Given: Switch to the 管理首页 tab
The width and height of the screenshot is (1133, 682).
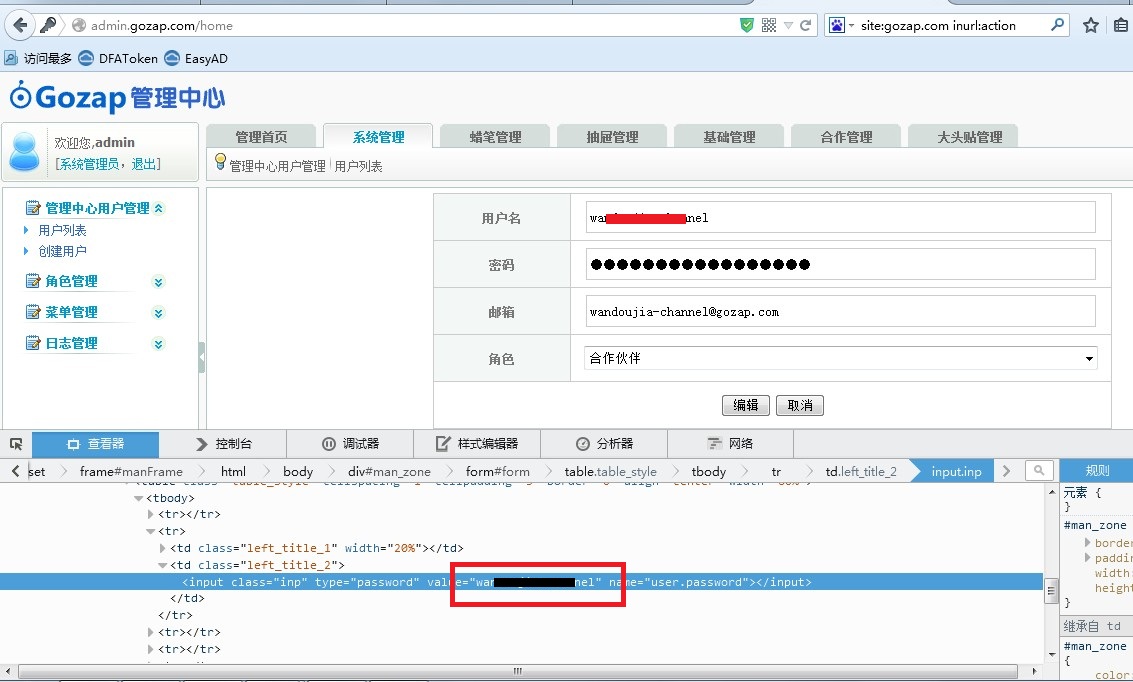Looking at the screenshot, I should pyautogui.click(x=261, y=137).
